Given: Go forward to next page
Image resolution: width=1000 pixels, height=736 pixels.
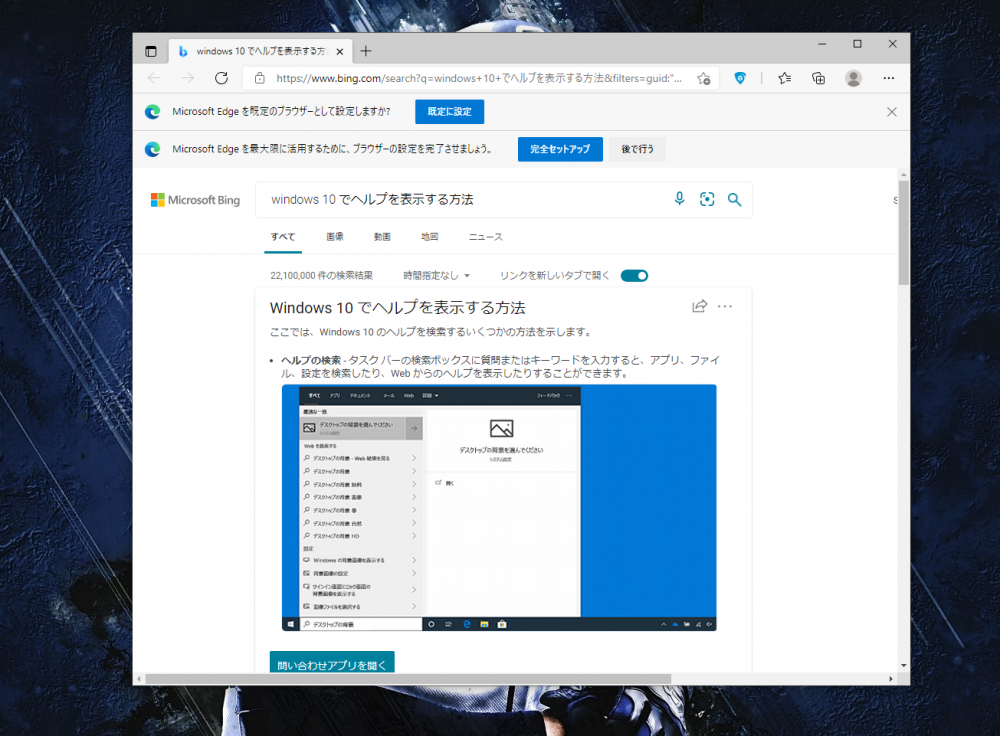Looking at the screenshot, I should 188,78.
